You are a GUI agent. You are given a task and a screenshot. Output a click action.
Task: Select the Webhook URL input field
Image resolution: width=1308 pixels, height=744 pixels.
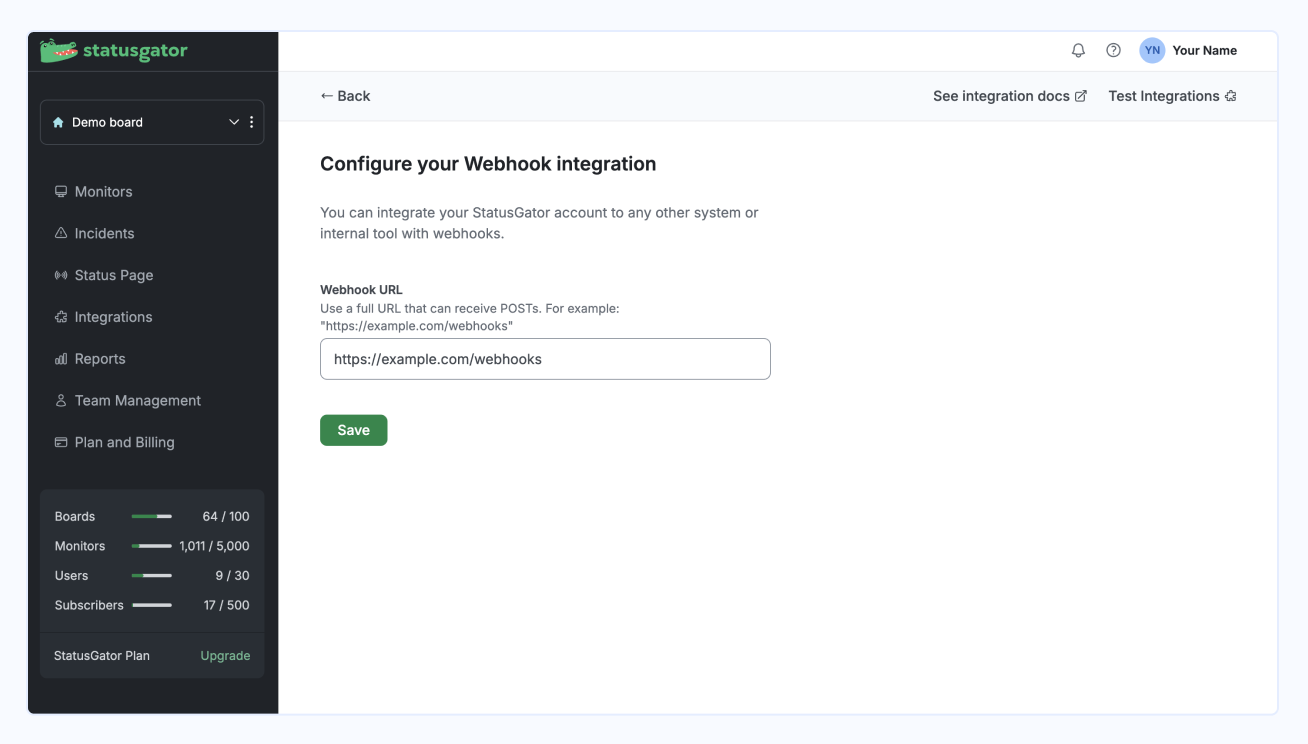[545, 359]
